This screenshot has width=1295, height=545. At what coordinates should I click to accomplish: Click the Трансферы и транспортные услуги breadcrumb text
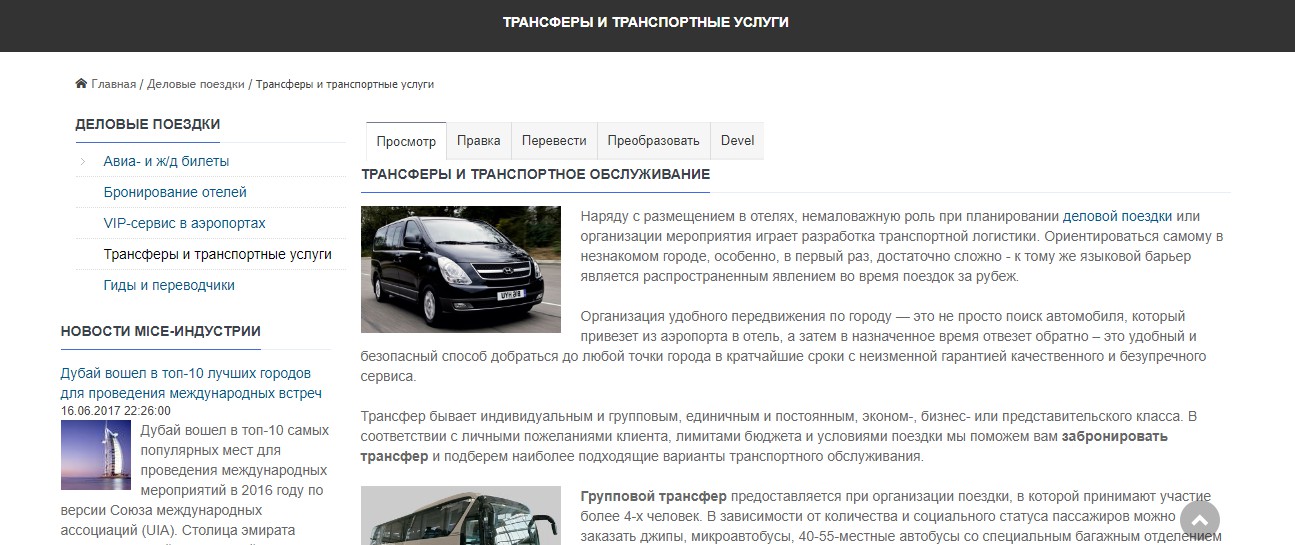click(x=345, y=84)
